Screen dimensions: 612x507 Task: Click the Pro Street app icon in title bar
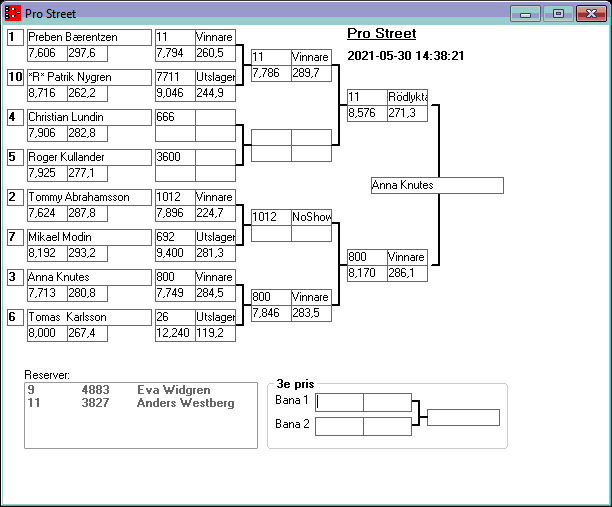point(13,15)
